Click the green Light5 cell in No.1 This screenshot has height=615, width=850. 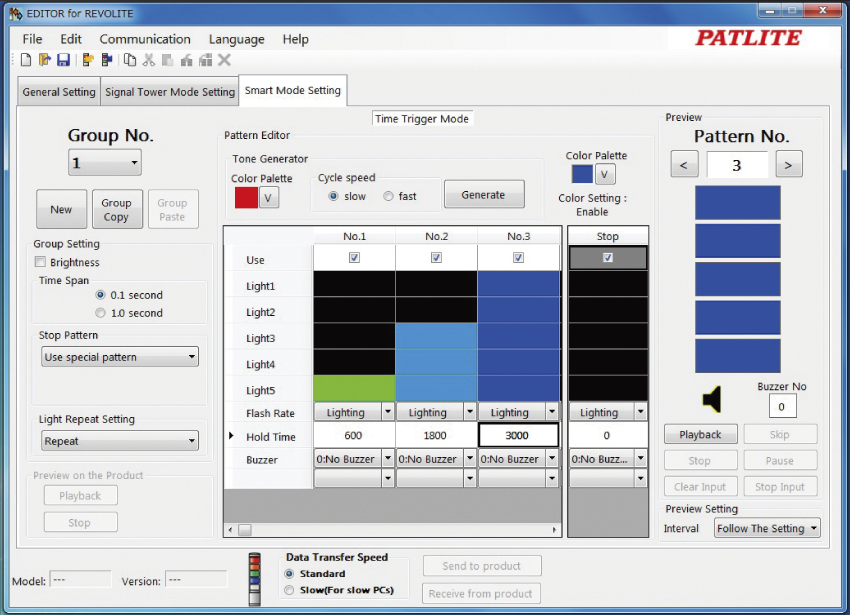(x=354, y=389)
